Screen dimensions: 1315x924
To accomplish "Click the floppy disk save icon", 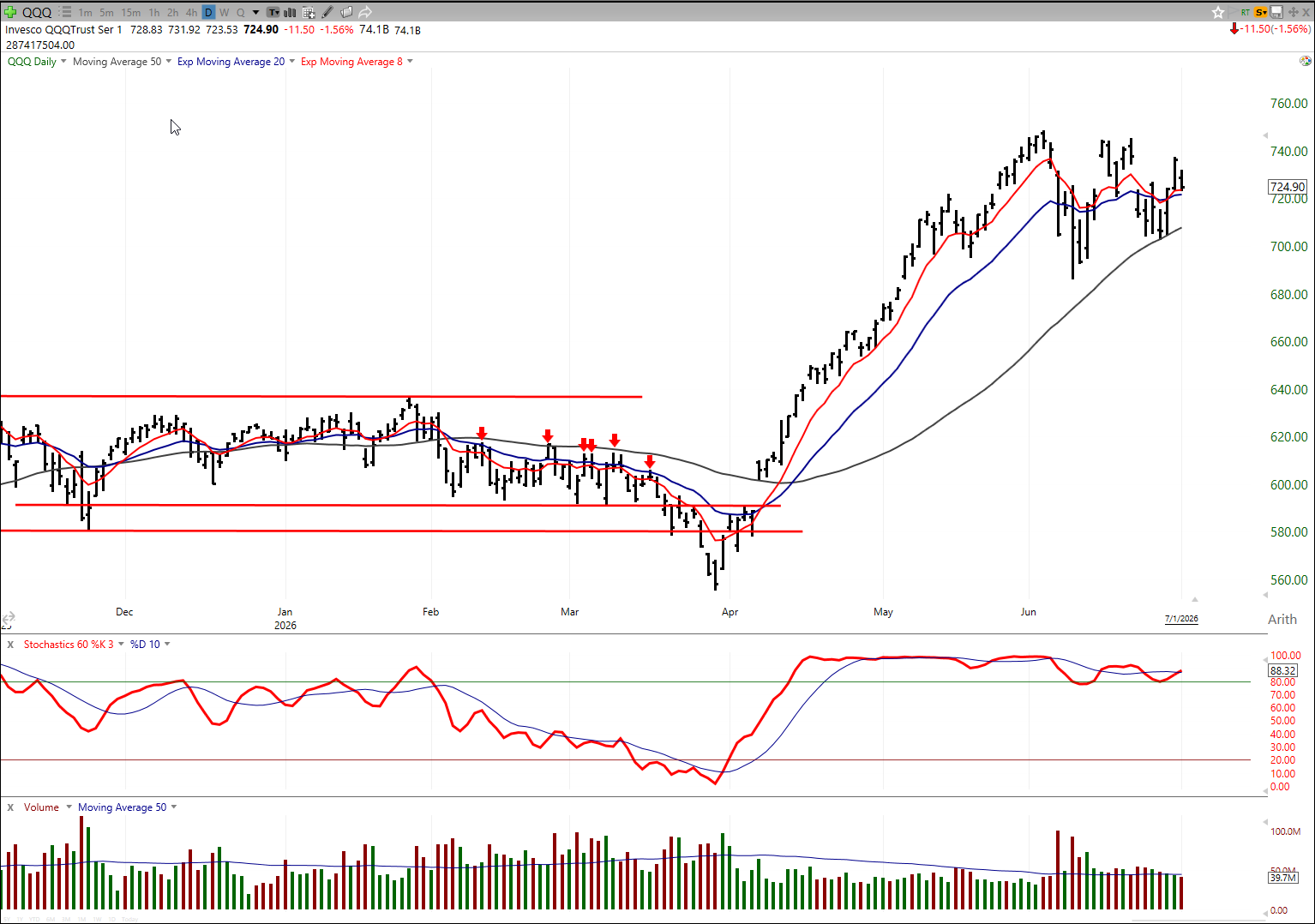I will pos(1276,12).
